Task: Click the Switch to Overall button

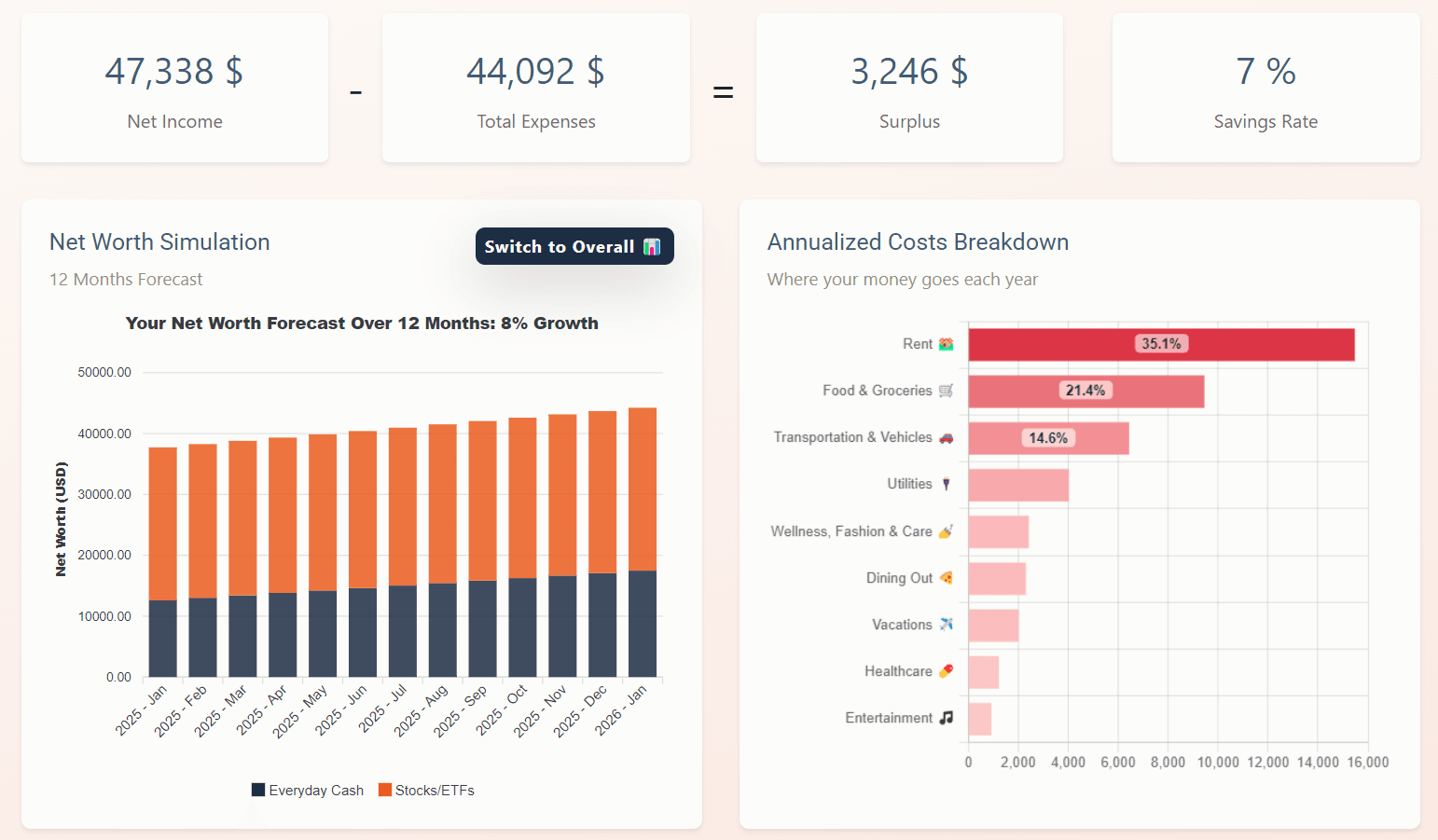Action: point(574,246)
